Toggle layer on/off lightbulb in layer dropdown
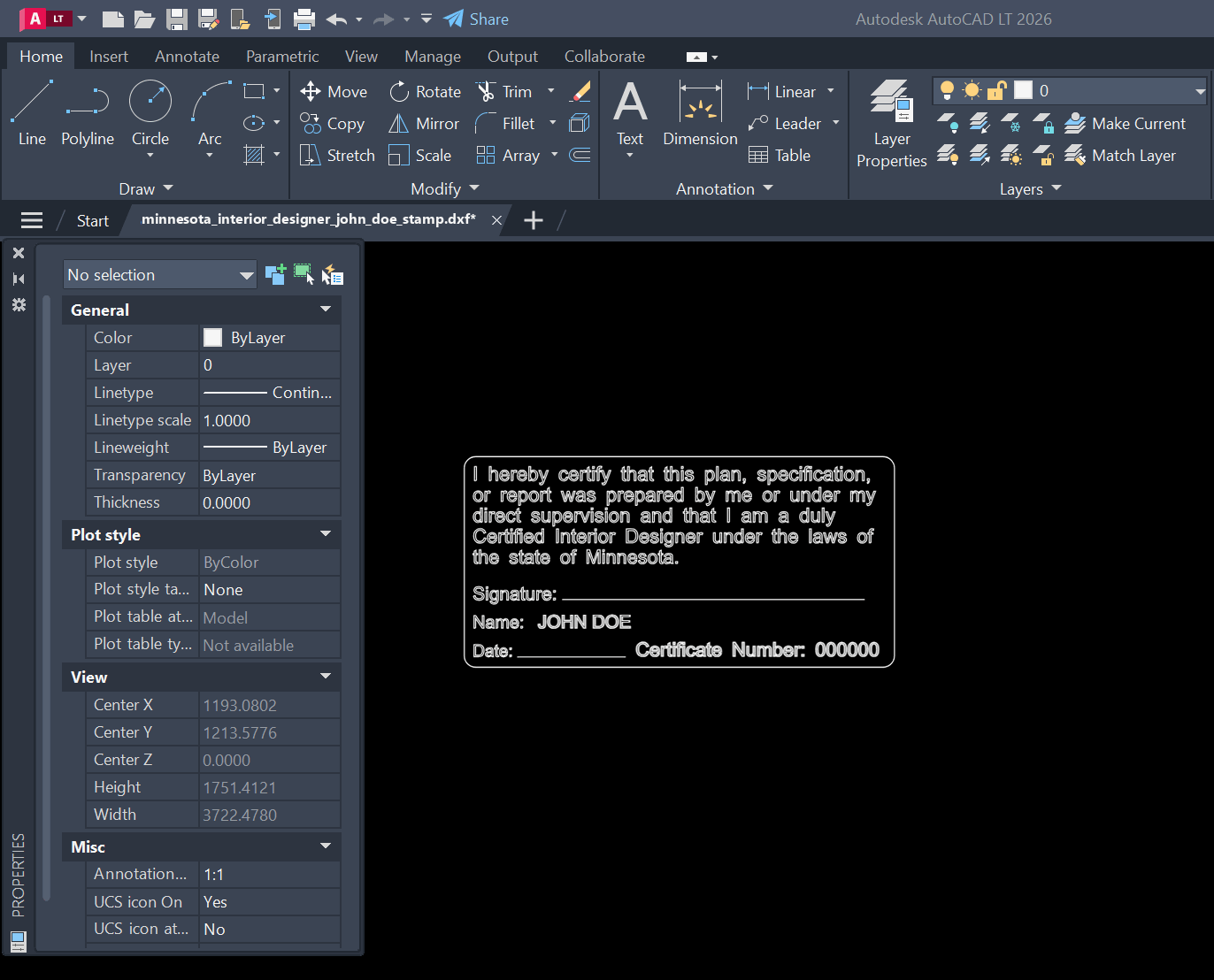This screenshot has width=1214, height=980. tap(947, 90)
